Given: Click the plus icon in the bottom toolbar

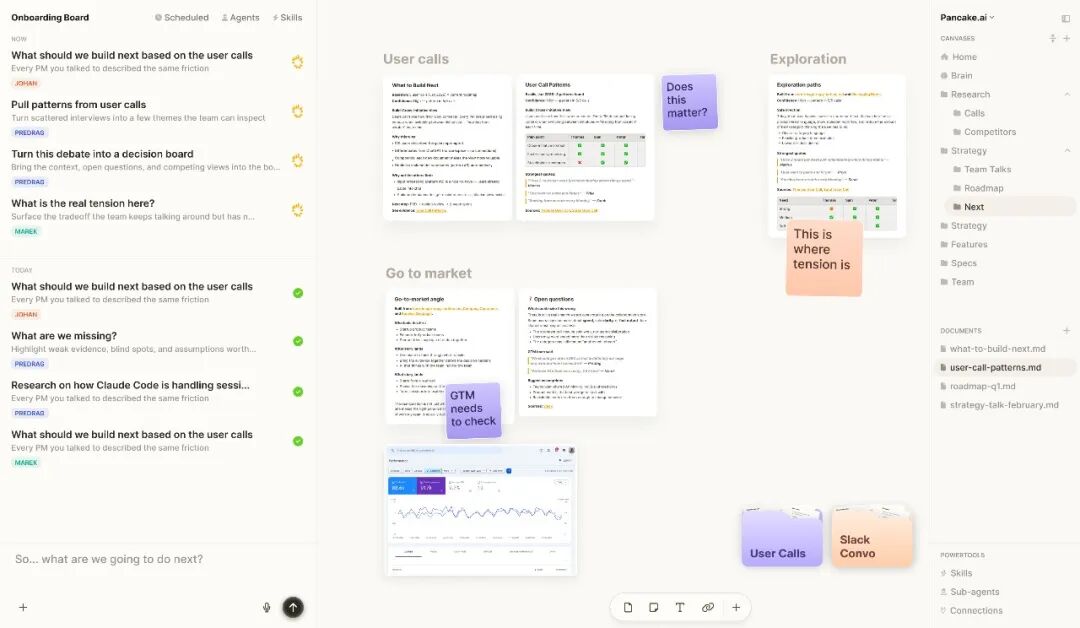Looking at the screenshot, I should tap(736, 607).
